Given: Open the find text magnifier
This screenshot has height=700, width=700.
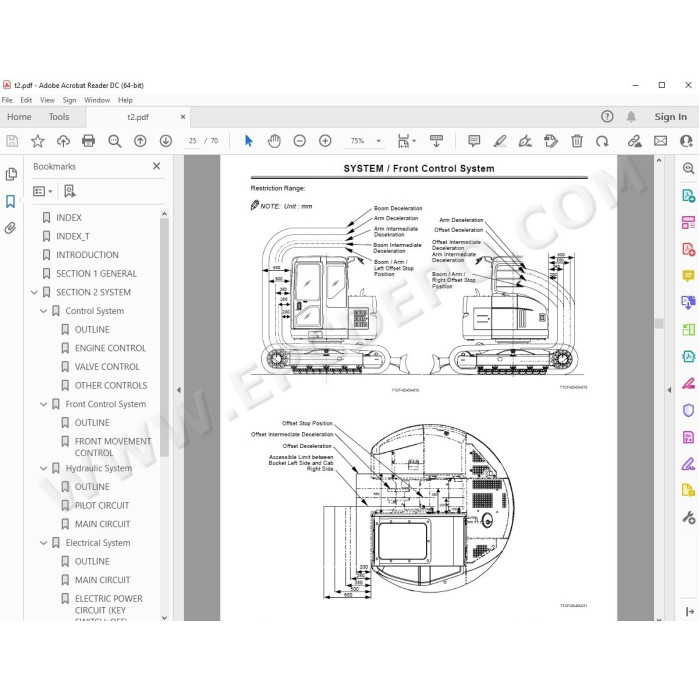Looking at the screenshot, I should point(115,141).
